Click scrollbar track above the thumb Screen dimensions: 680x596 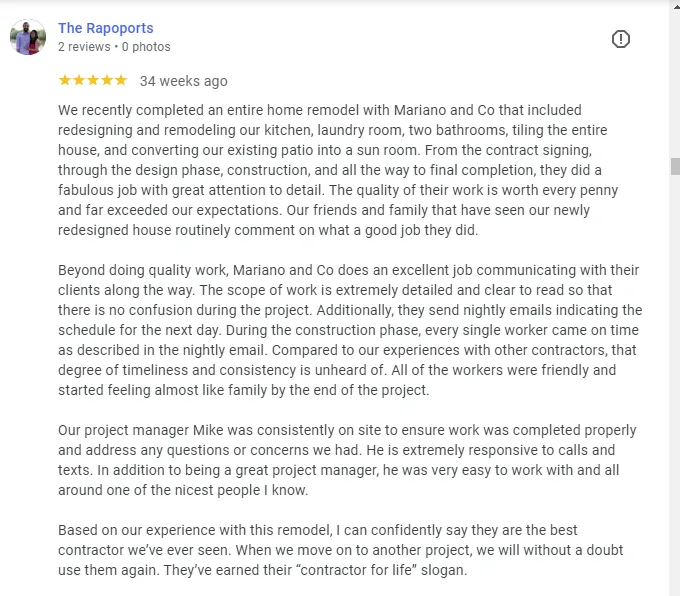(x=675, y=80)
